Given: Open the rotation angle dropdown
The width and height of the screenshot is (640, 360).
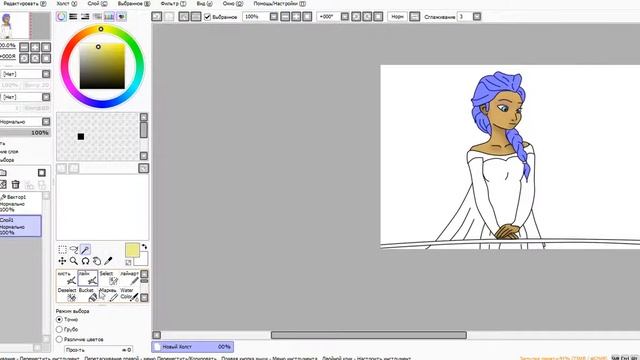Looking at the screenshot, I should (x=345, y=17).
